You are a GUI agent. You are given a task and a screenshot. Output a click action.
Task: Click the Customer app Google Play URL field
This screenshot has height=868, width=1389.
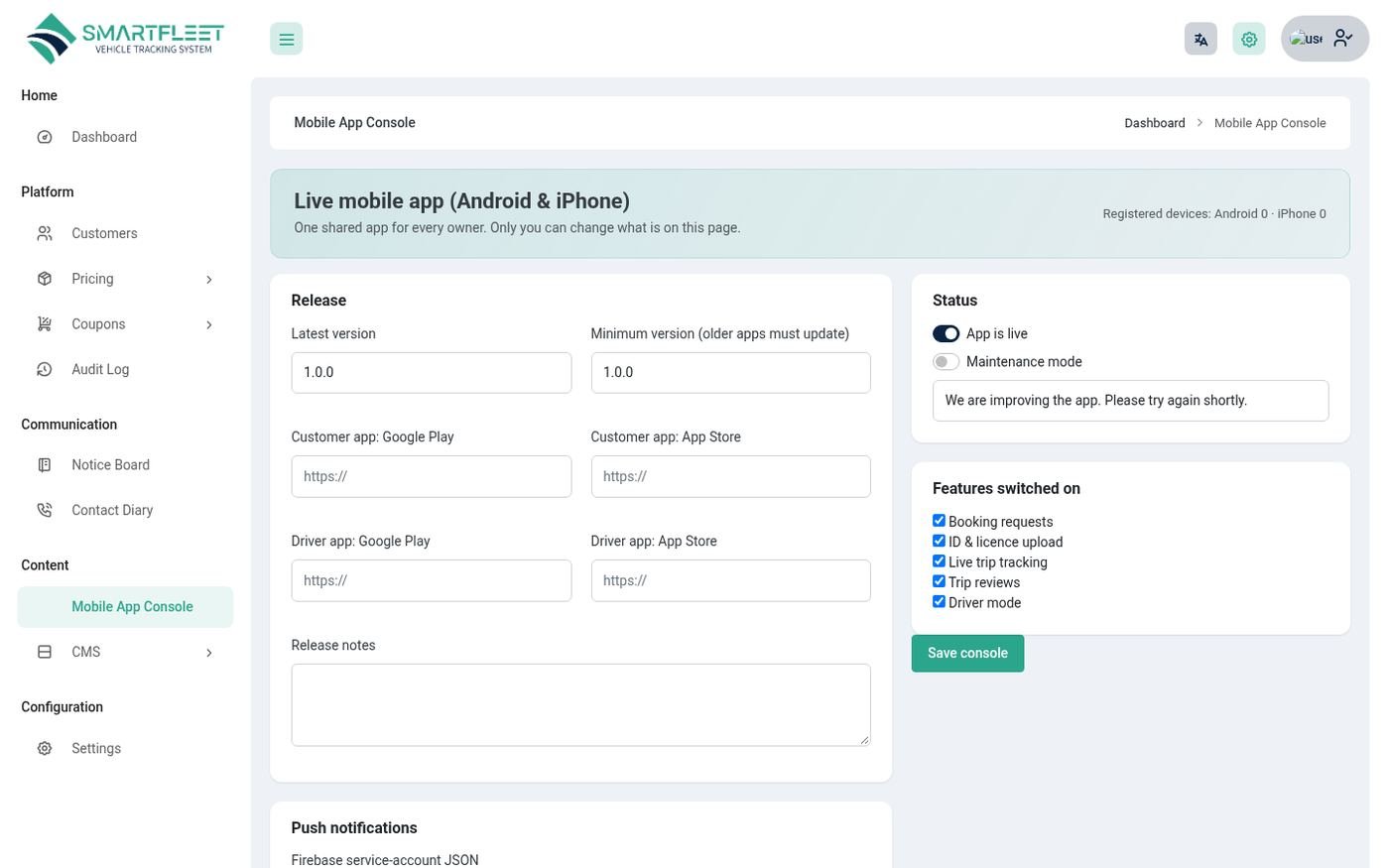[x=432, y=476]
